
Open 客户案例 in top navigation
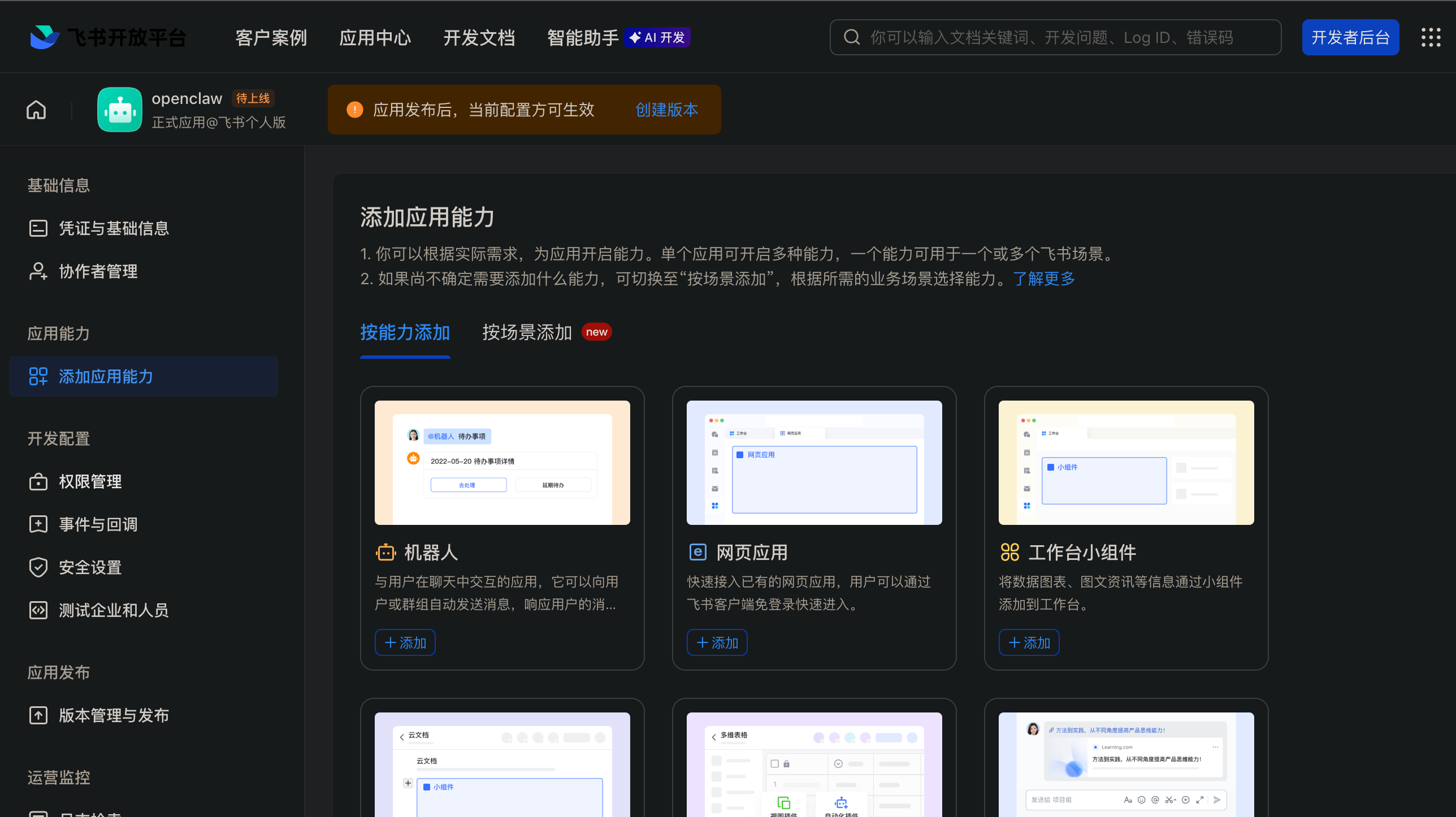point(271,37)
